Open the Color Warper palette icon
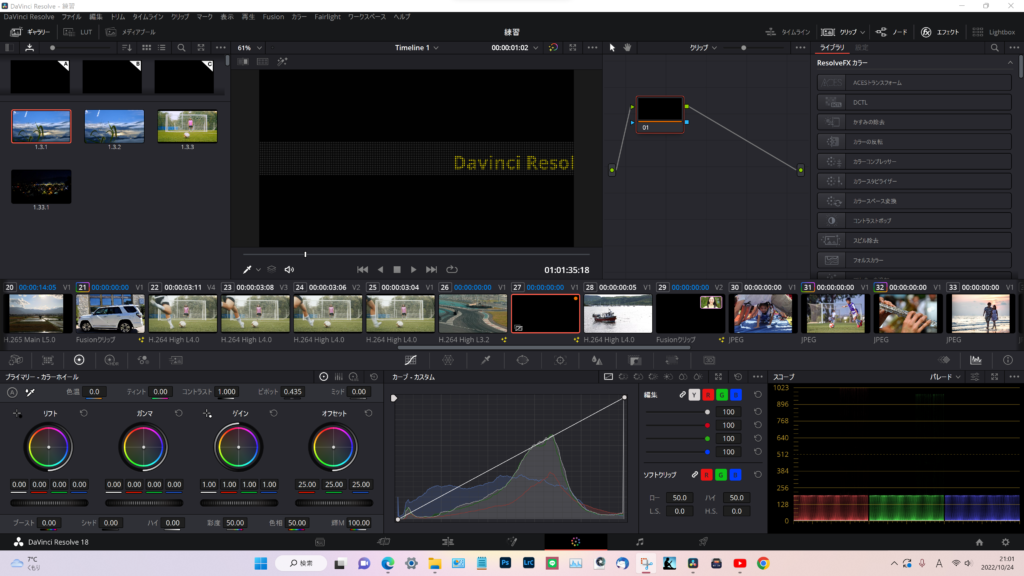The height and width of the screenshot is (576, 1024). pos(448,360)
